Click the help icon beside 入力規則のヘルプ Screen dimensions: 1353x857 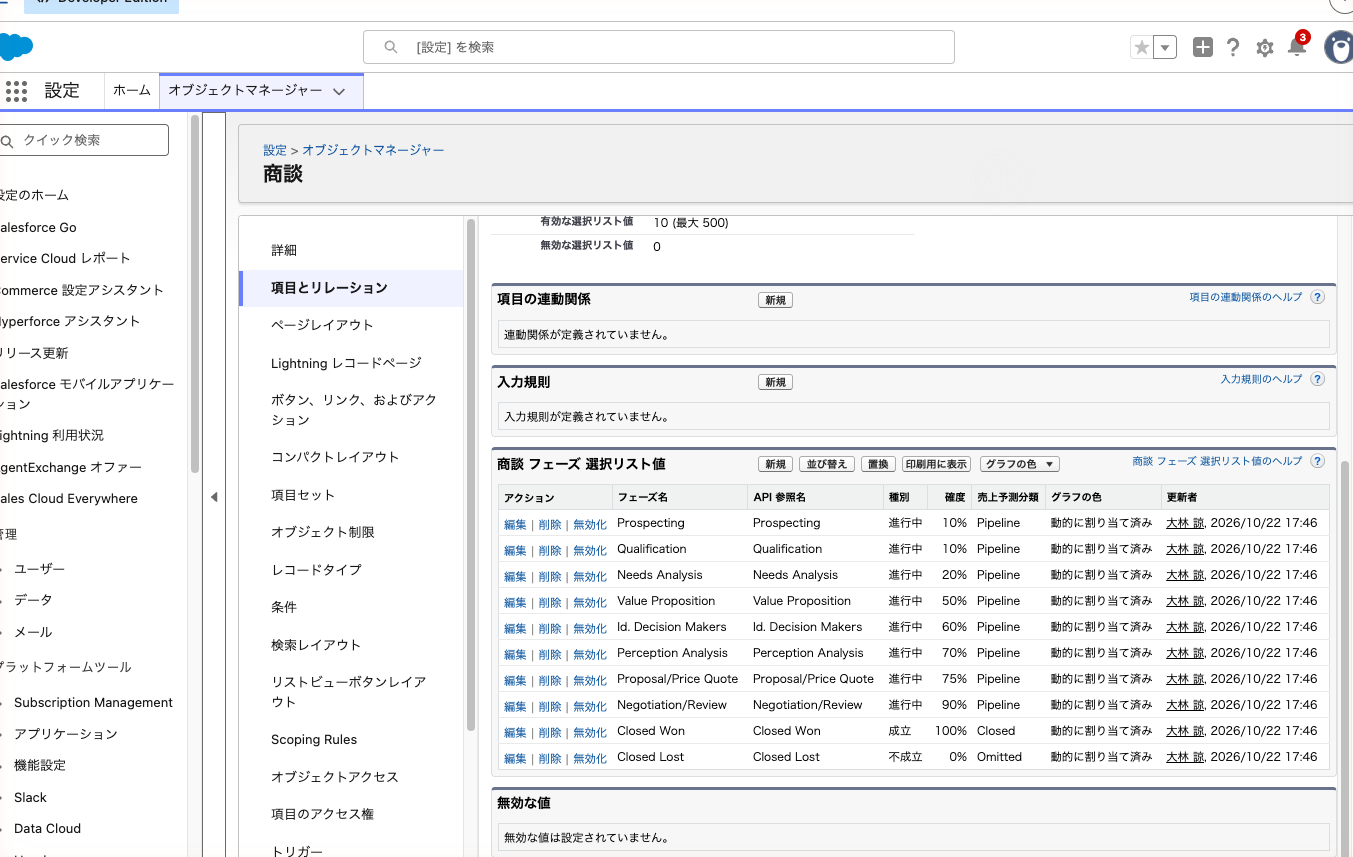click(x=1317, y=380)
